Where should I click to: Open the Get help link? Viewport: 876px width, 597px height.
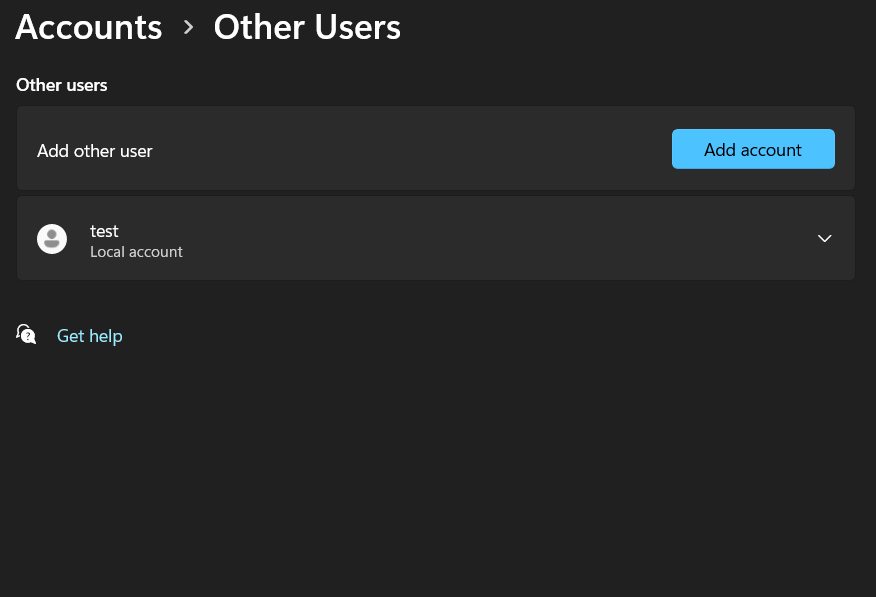(89, 335)
